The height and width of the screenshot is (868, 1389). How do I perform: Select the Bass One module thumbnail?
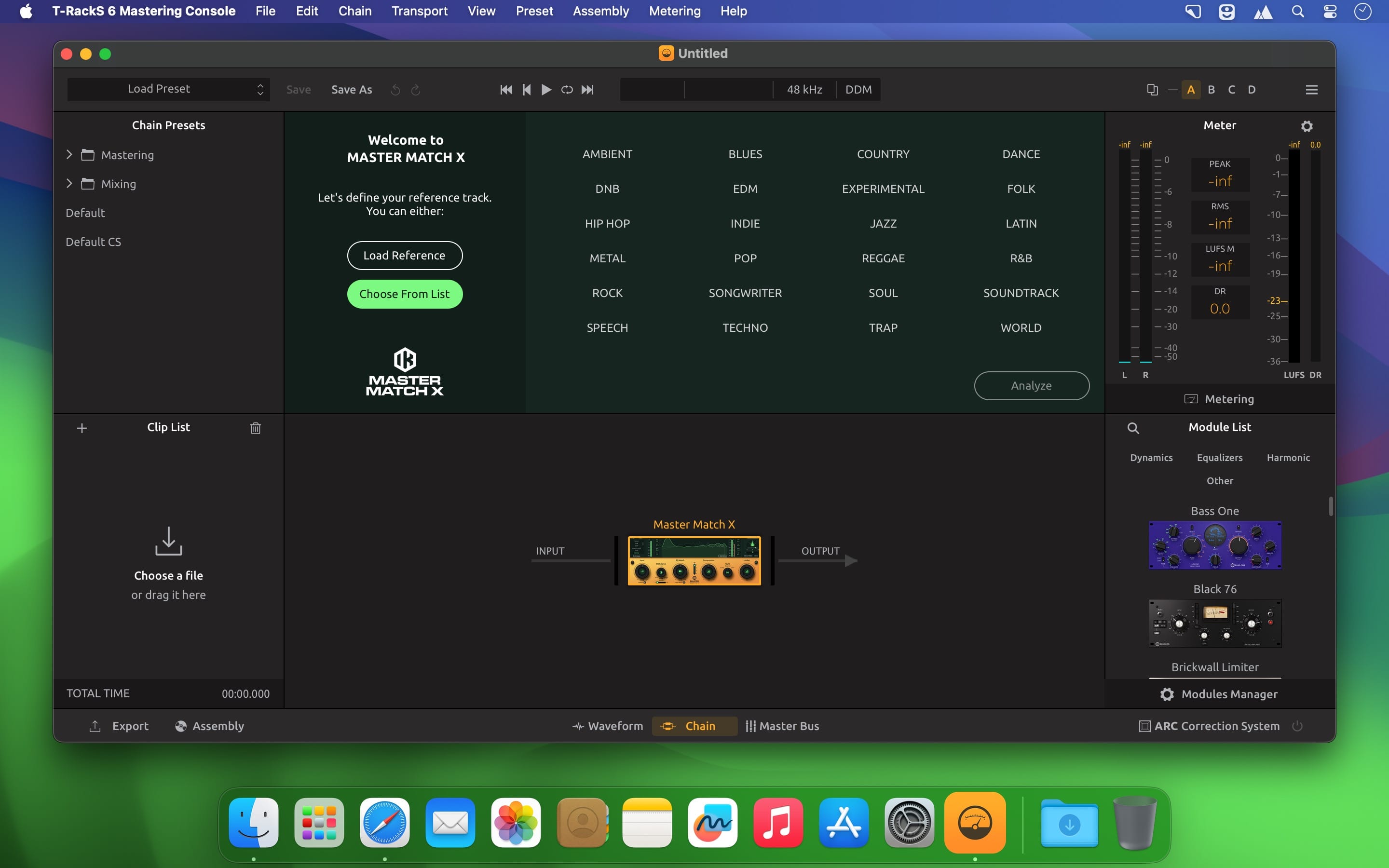1215,545
